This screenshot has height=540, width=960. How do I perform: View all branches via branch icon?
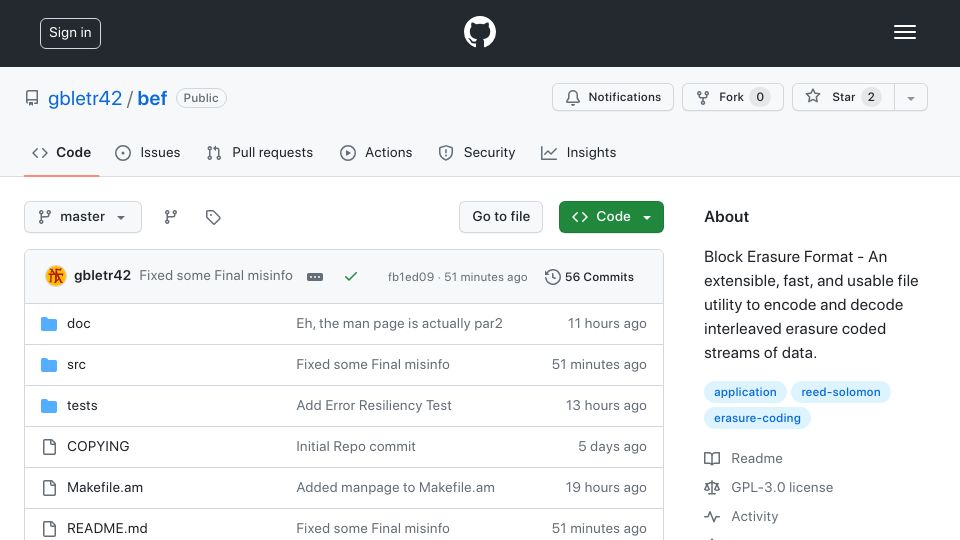171,217
